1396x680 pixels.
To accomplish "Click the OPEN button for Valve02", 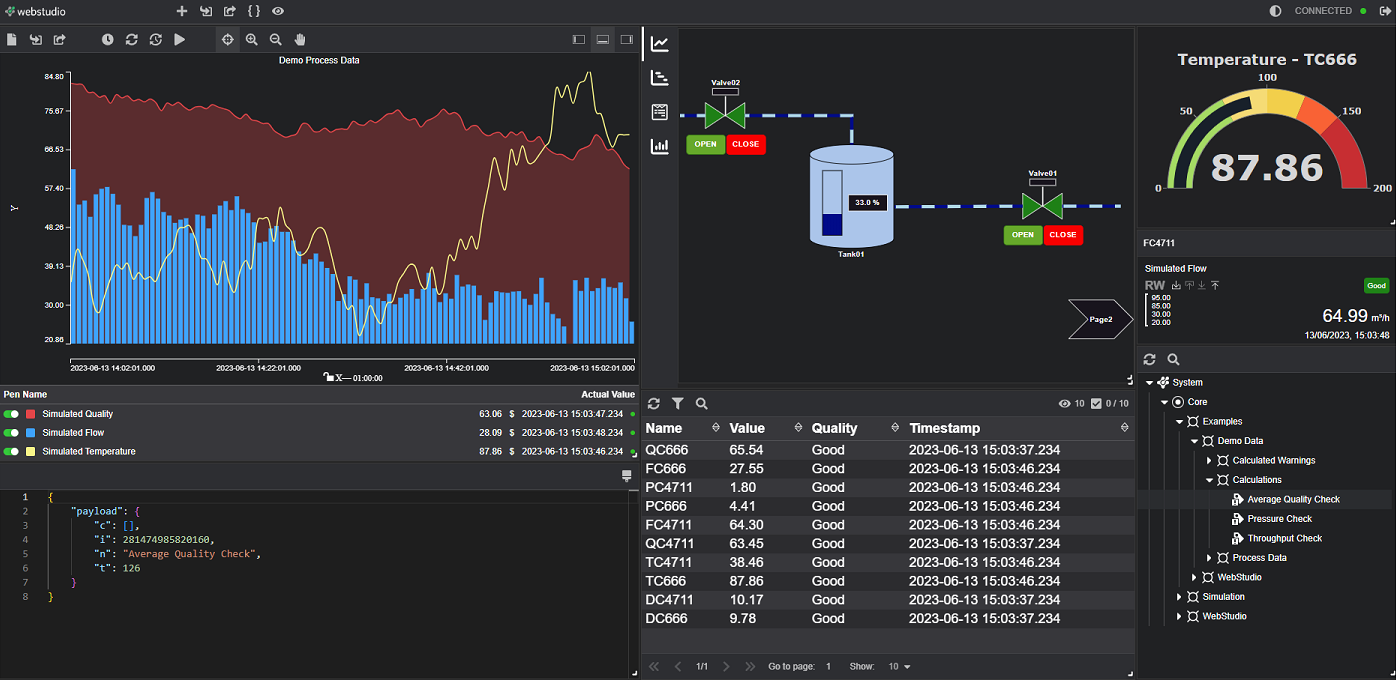I will click(x=705, y=144).
